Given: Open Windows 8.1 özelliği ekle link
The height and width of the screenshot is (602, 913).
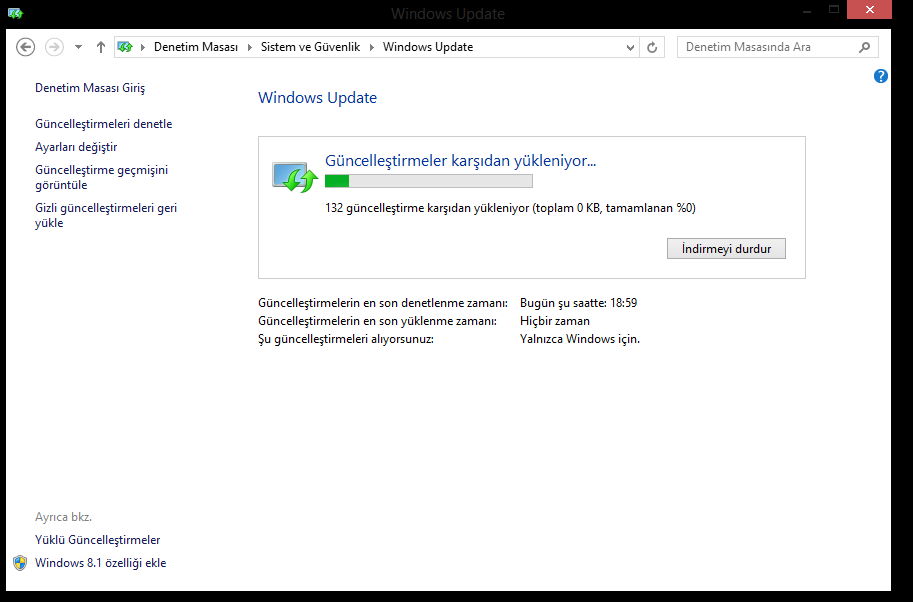Looking at the screenshot, I should point(101,563).
